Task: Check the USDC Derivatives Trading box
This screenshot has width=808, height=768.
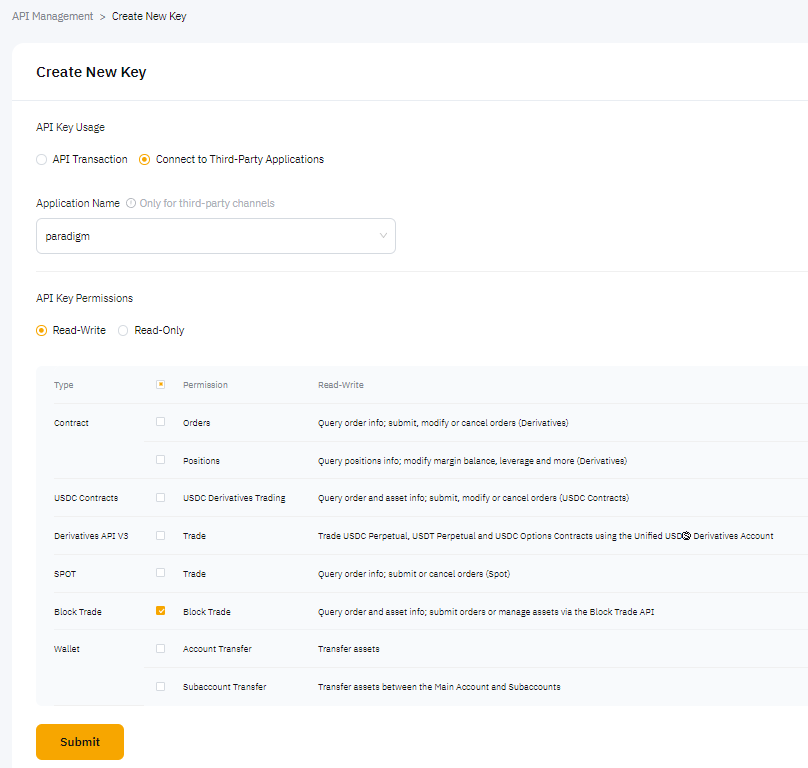Action: [160, 497]
